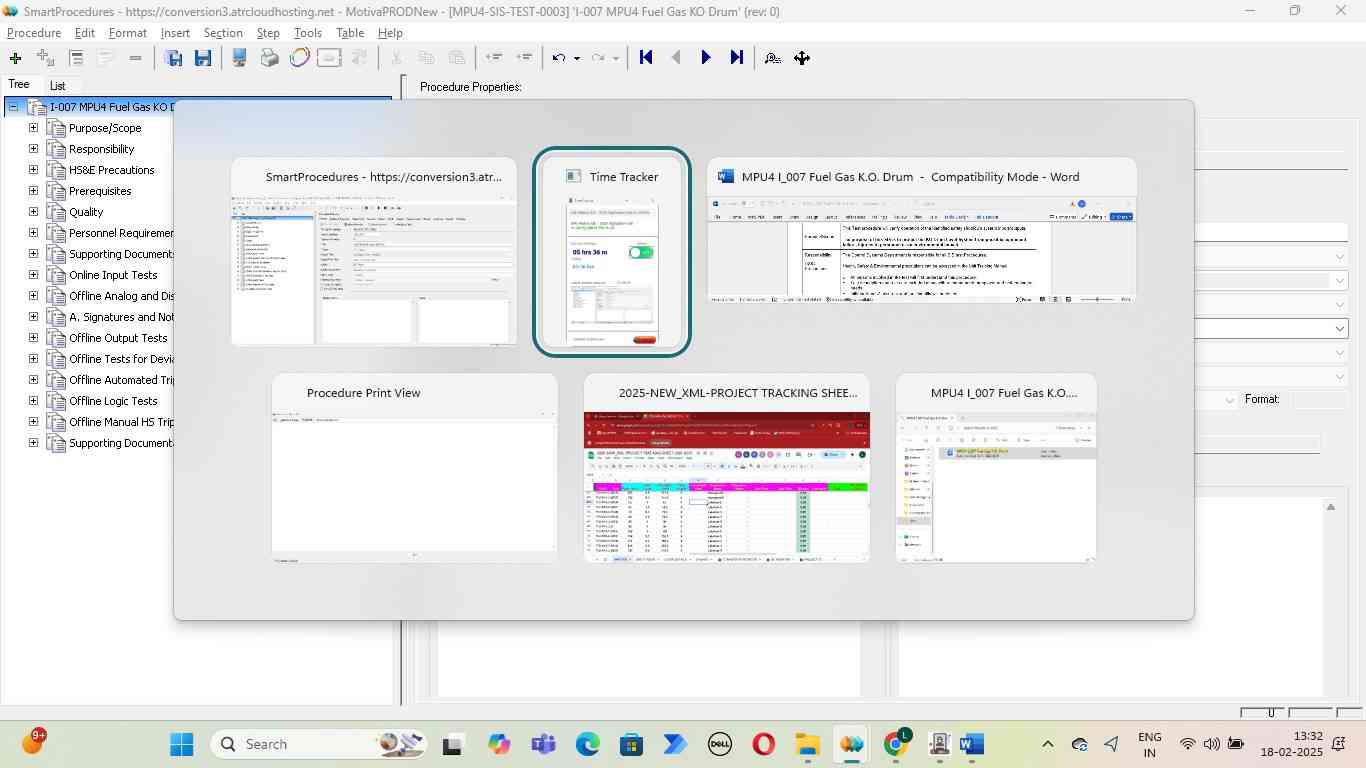Click the four-way move arrows icon
The image size is (1366, 768).
(802, 58)
